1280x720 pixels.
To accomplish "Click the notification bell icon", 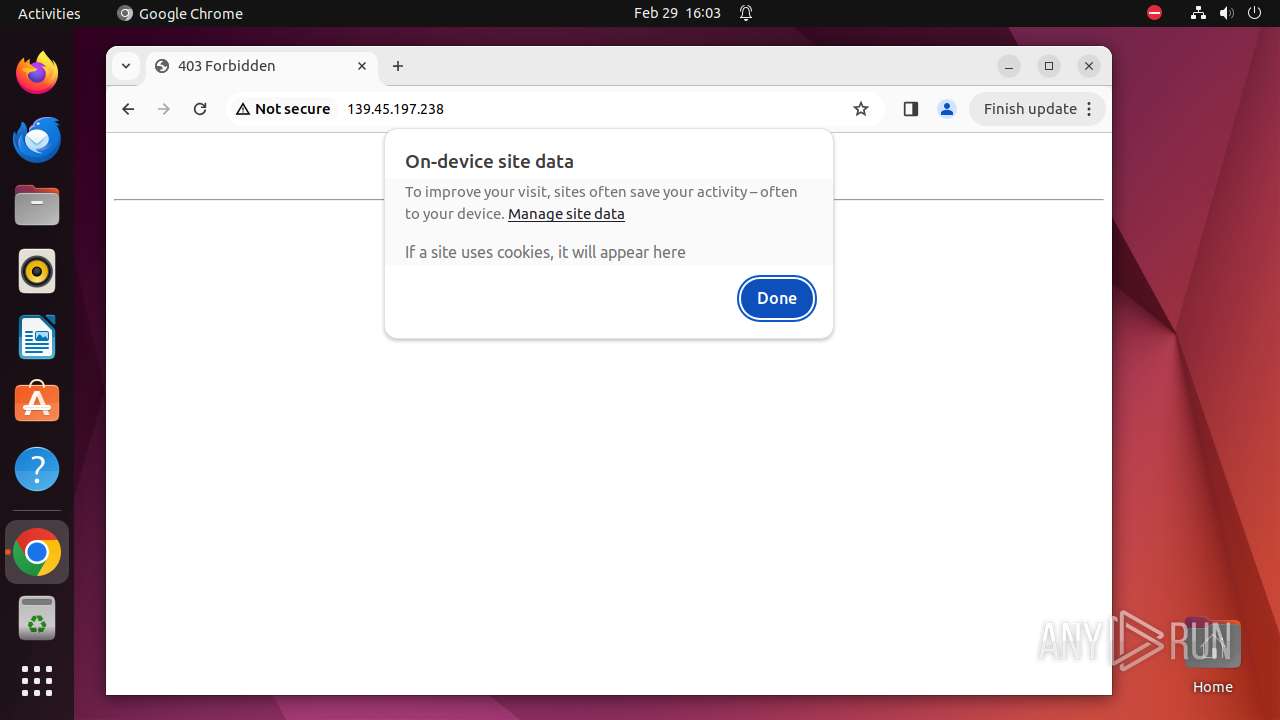I will [x=746, y=13].
